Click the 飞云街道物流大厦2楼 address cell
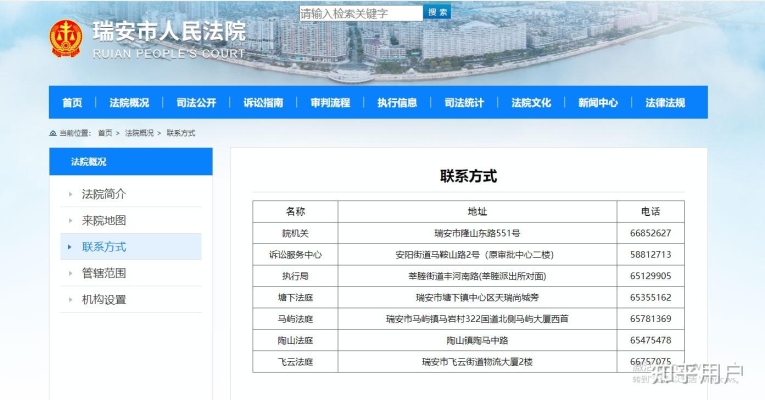The height and width of the screenshot is (400, 765). click(x=477, y=362)
